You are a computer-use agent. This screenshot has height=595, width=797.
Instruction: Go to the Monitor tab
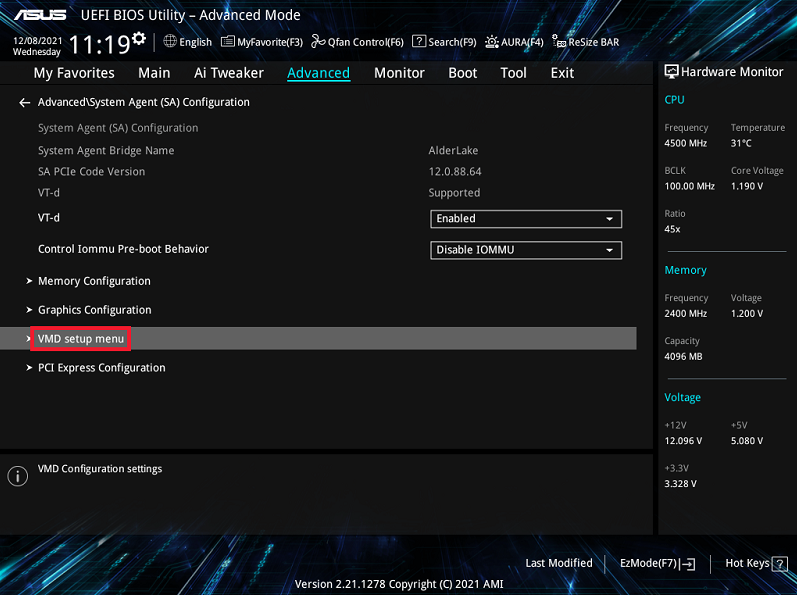399,73
